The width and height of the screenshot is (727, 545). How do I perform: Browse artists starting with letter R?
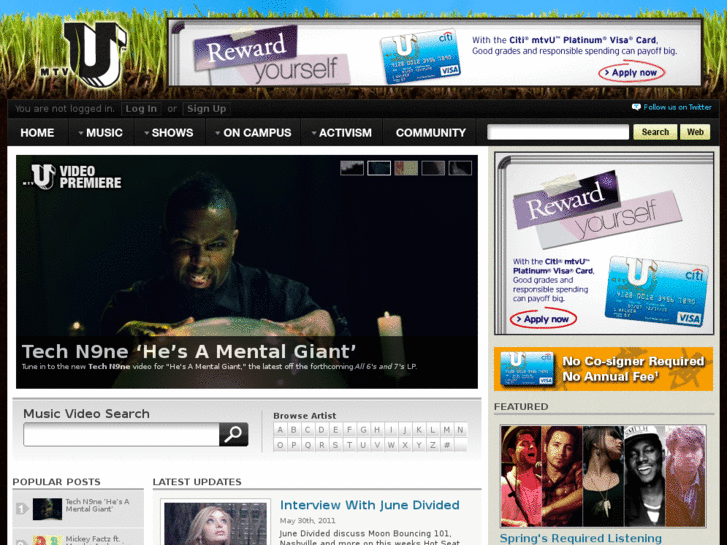[321, 445]
